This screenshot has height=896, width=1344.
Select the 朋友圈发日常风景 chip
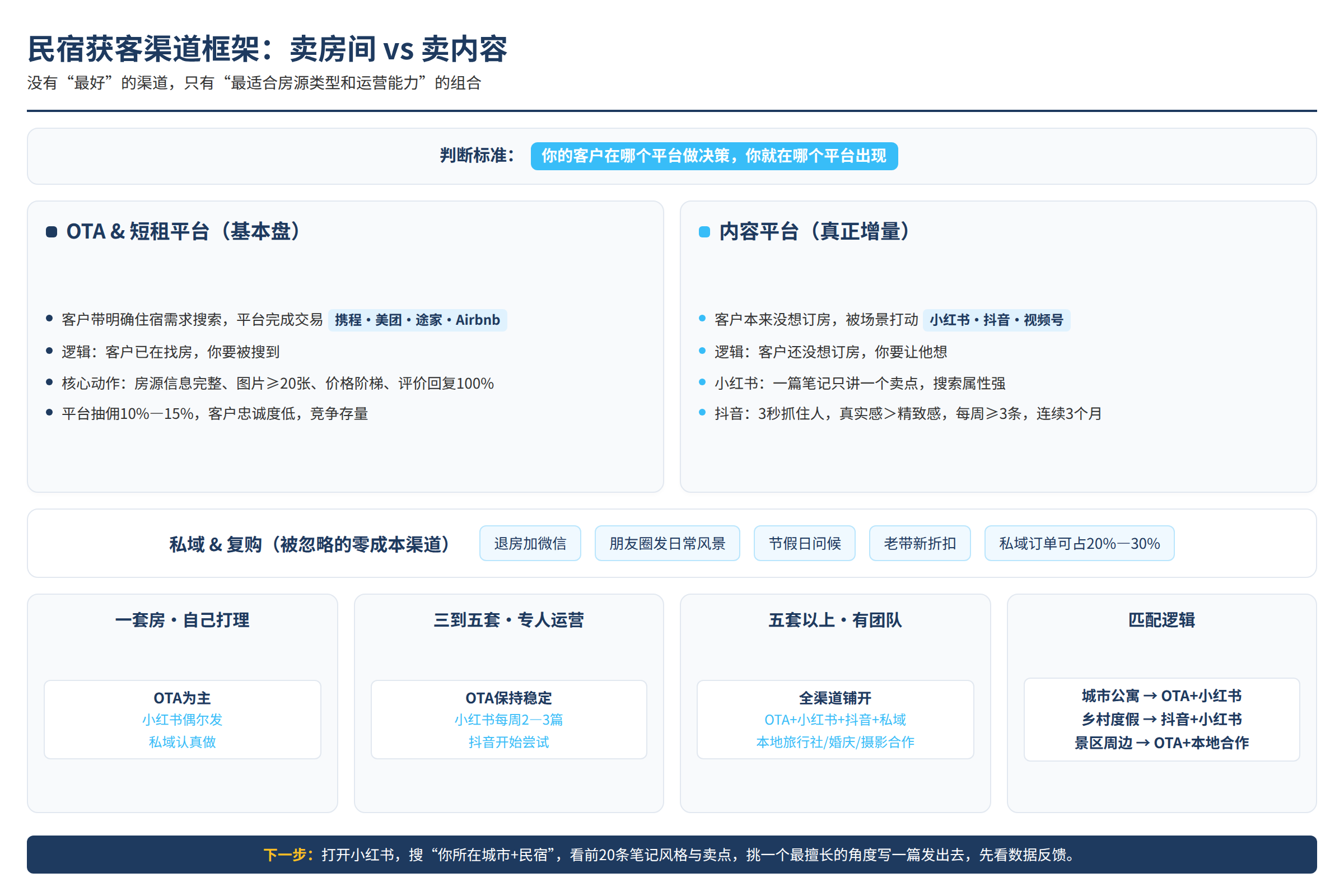(668, 543)
